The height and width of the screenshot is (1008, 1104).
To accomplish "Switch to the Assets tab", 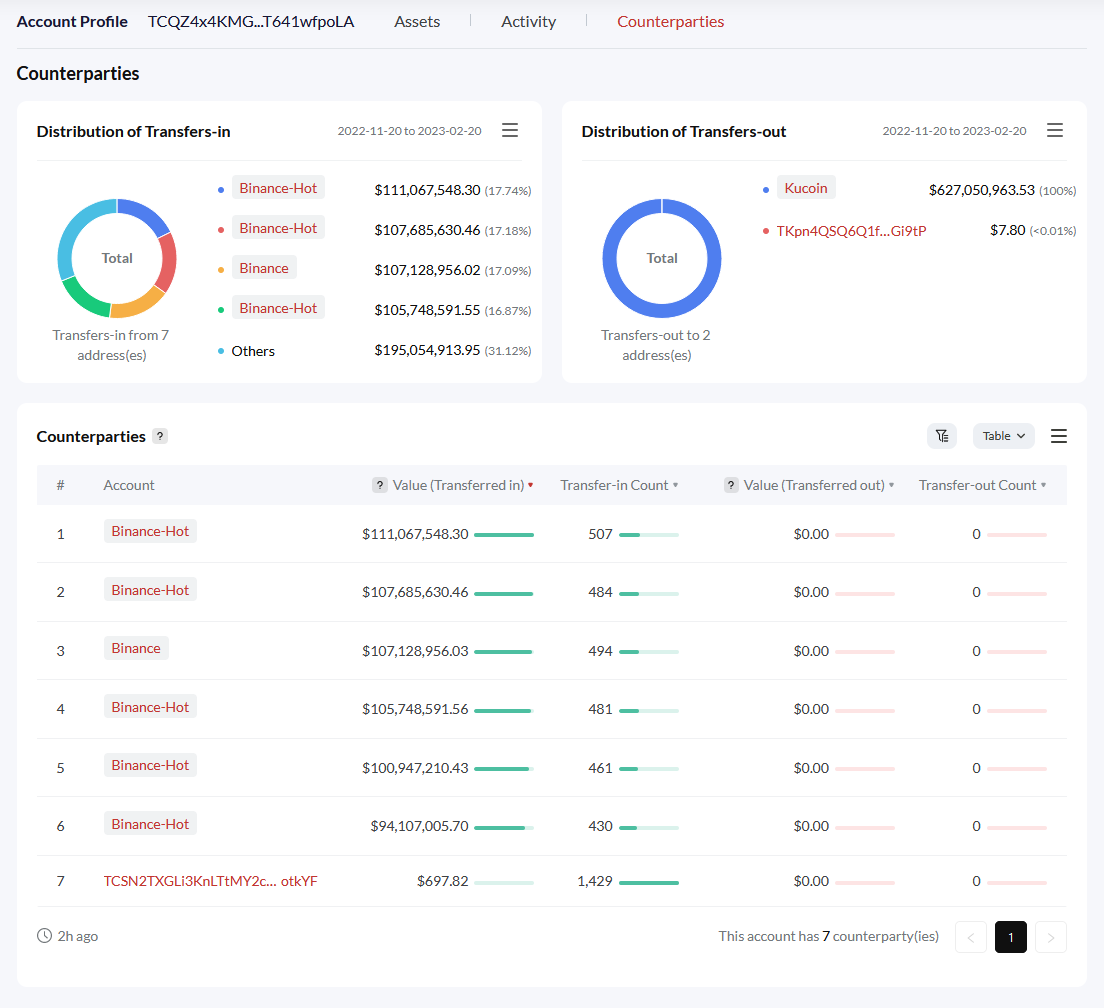I will coord(417,21).
